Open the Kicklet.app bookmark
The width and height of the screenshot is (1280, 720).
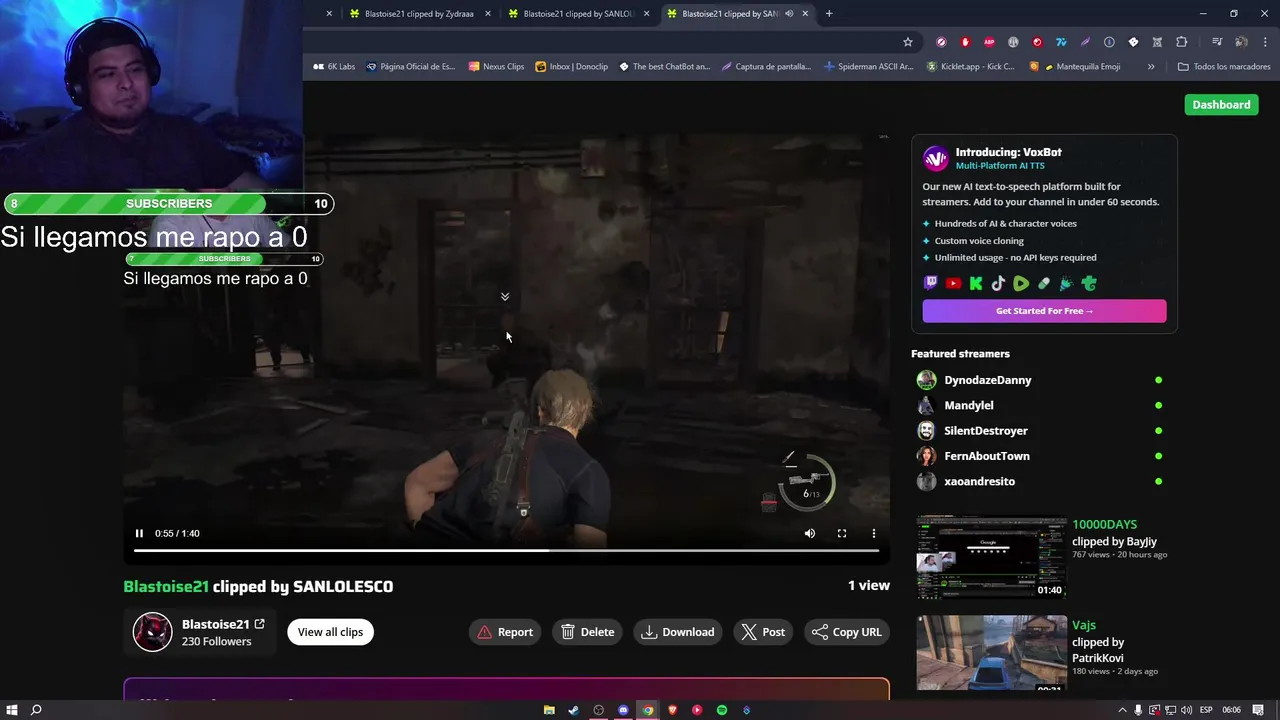coord(971,67)
